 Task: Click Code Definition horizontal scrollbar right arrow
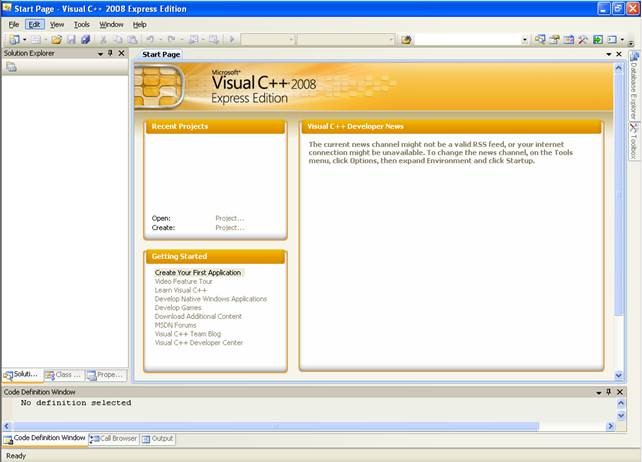(x=610, y=426)
